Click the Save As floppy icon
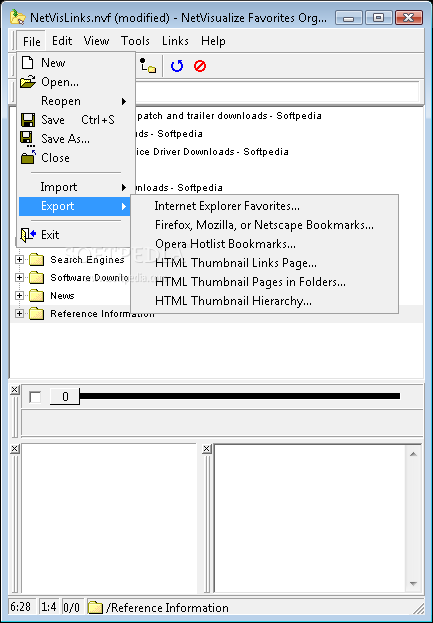The image size is (433, 623). click(x=27, y=139)
